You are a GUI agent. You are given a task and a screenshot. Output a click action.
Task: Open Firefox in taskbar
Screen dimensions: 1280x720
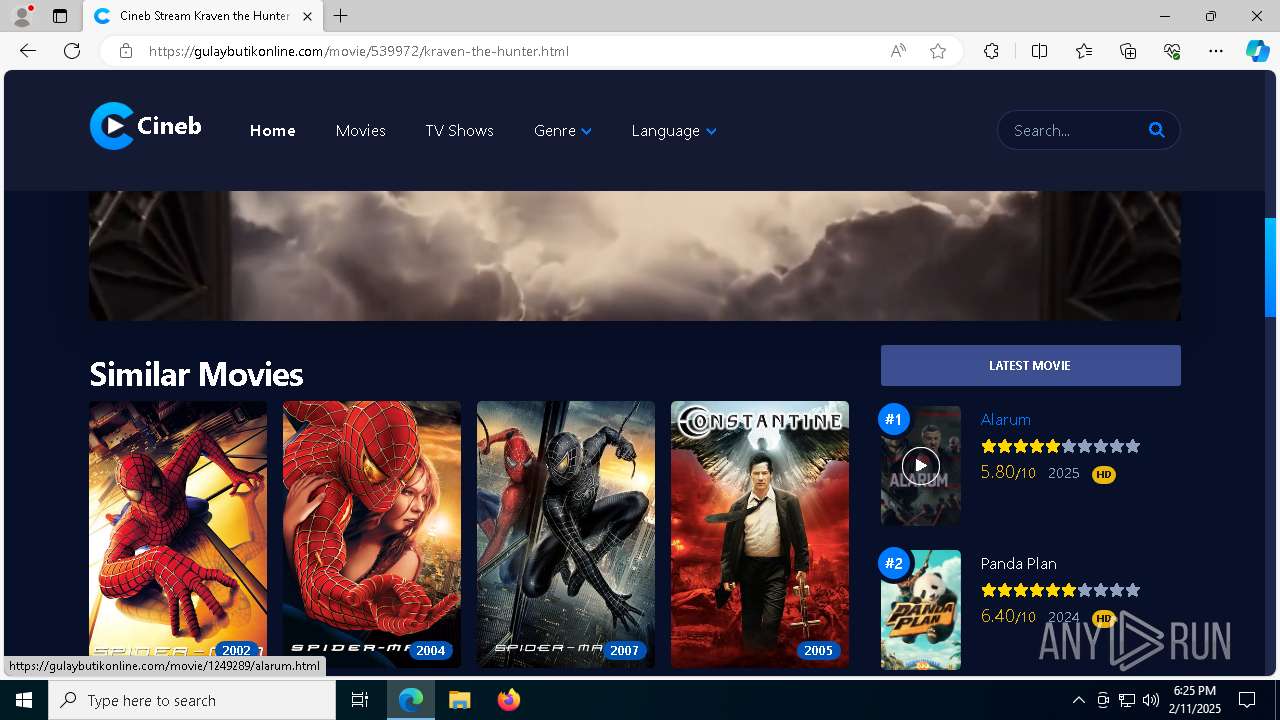point(509,700)
